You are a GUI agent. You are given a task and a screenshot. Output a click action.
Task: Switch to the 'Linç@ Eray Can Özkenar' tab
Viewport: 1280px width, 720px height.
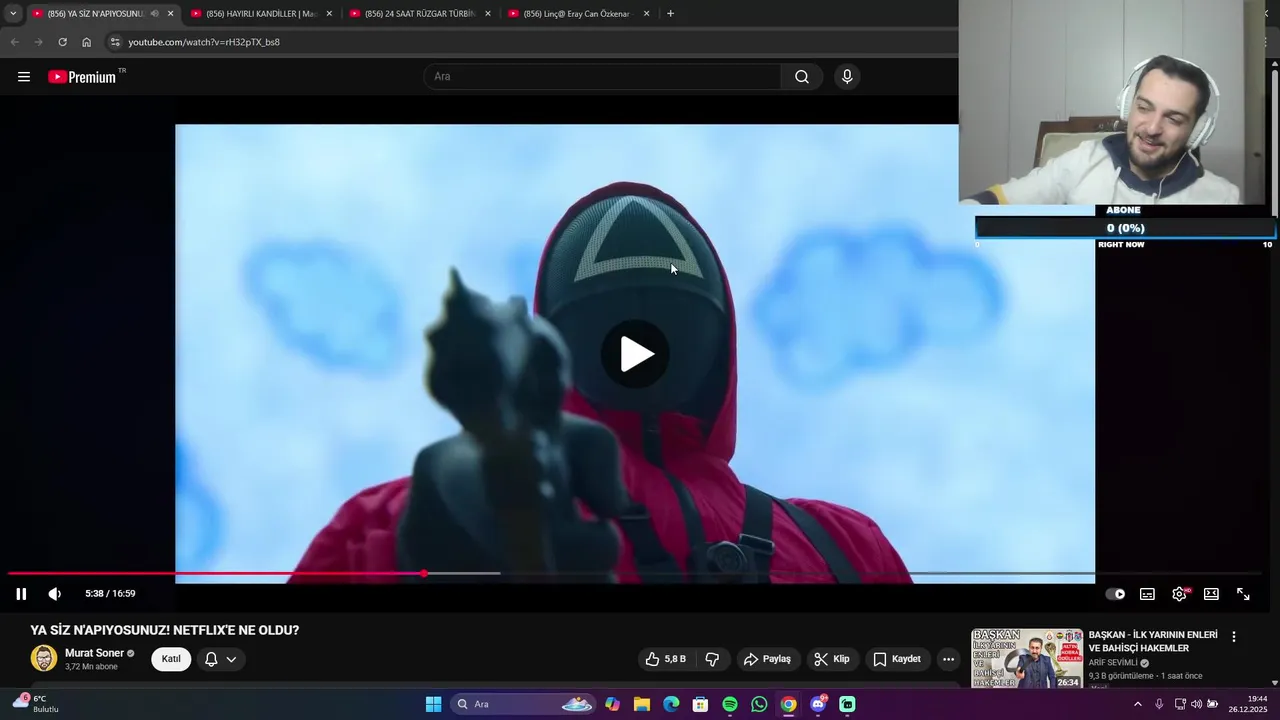point(579,14)
